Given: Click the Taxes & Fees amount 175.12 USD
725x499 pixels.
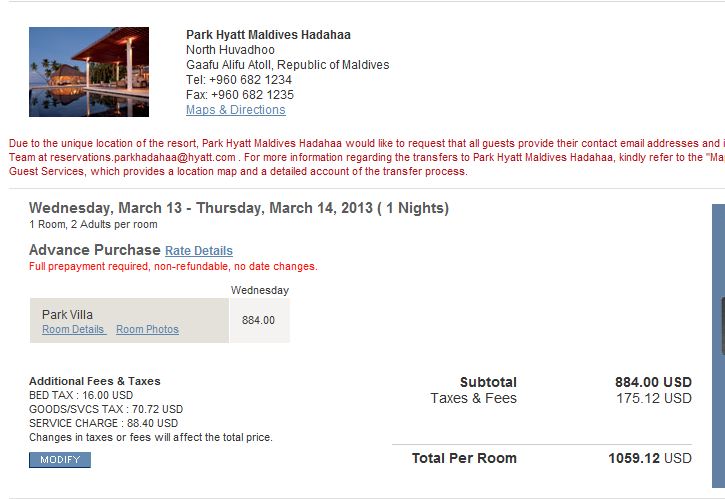Looking at the screenshot, I should [653, 398].
